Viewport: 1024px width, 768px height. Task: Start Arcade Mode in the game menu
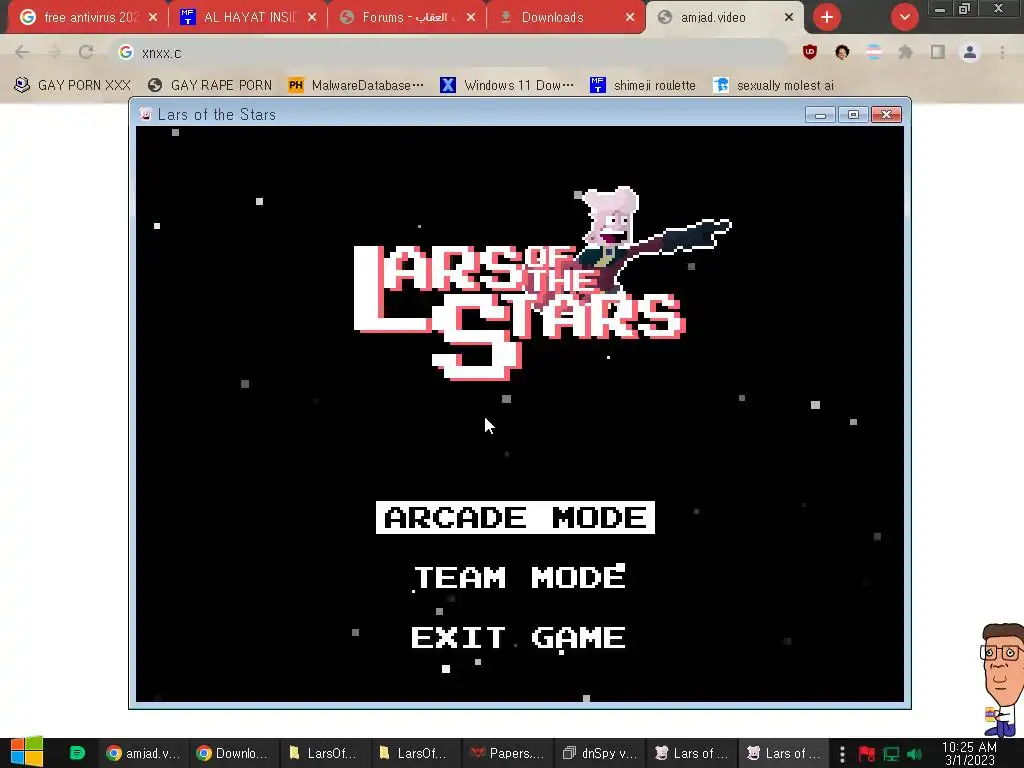[x=515, y=517]
